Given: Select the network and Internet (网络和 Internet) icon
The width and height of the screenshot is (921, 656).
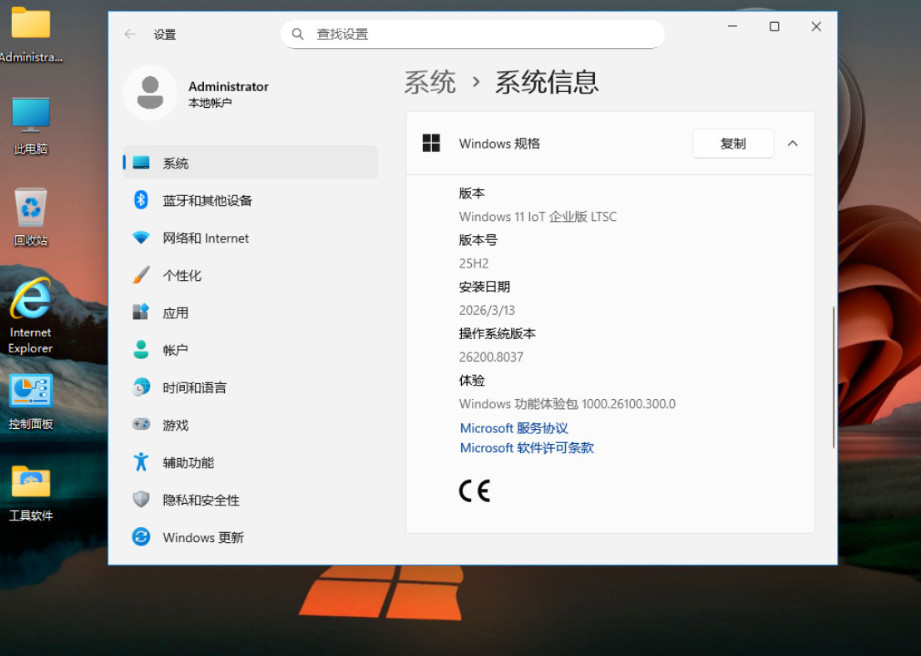Looking at the screenshot, I should click(x=141, y=238).
